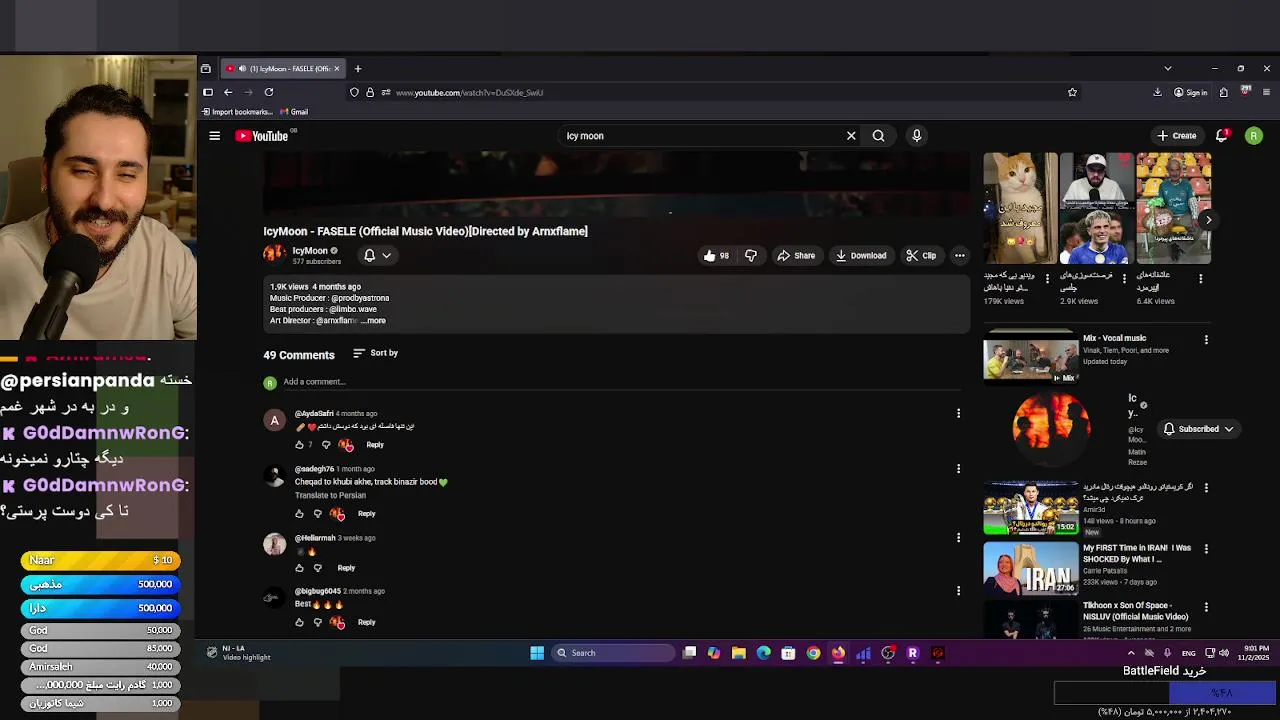Screen dimensions: 1280x720
Task: Show hidden system tray icons
Action: [1131, 653]
